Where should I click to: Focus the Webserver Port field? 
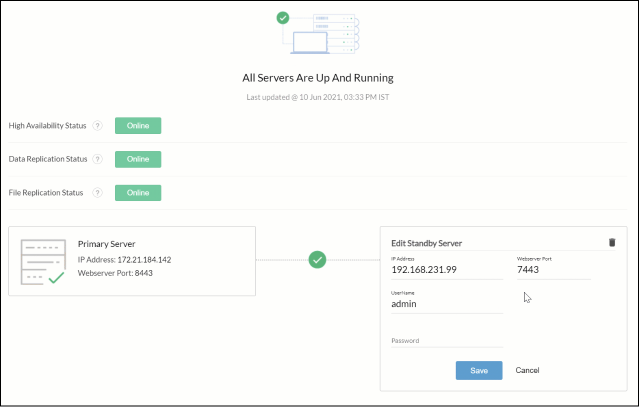[552, 271]
